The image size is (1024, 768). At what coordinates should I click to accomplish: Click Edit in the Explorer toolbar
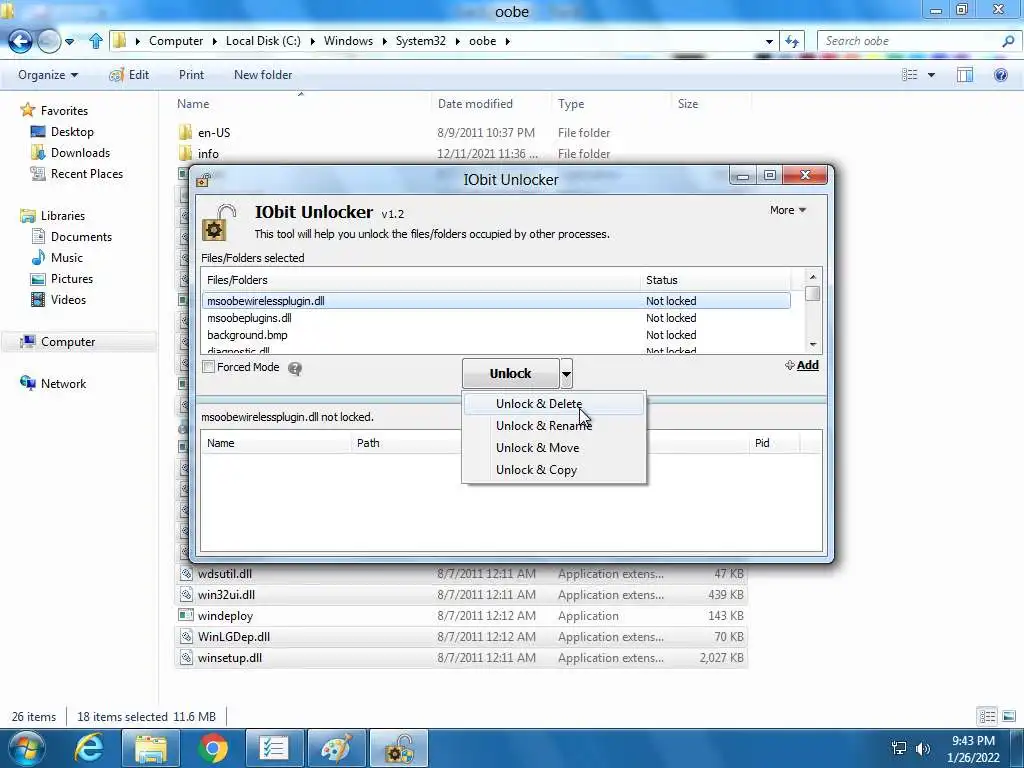point(129,75)
